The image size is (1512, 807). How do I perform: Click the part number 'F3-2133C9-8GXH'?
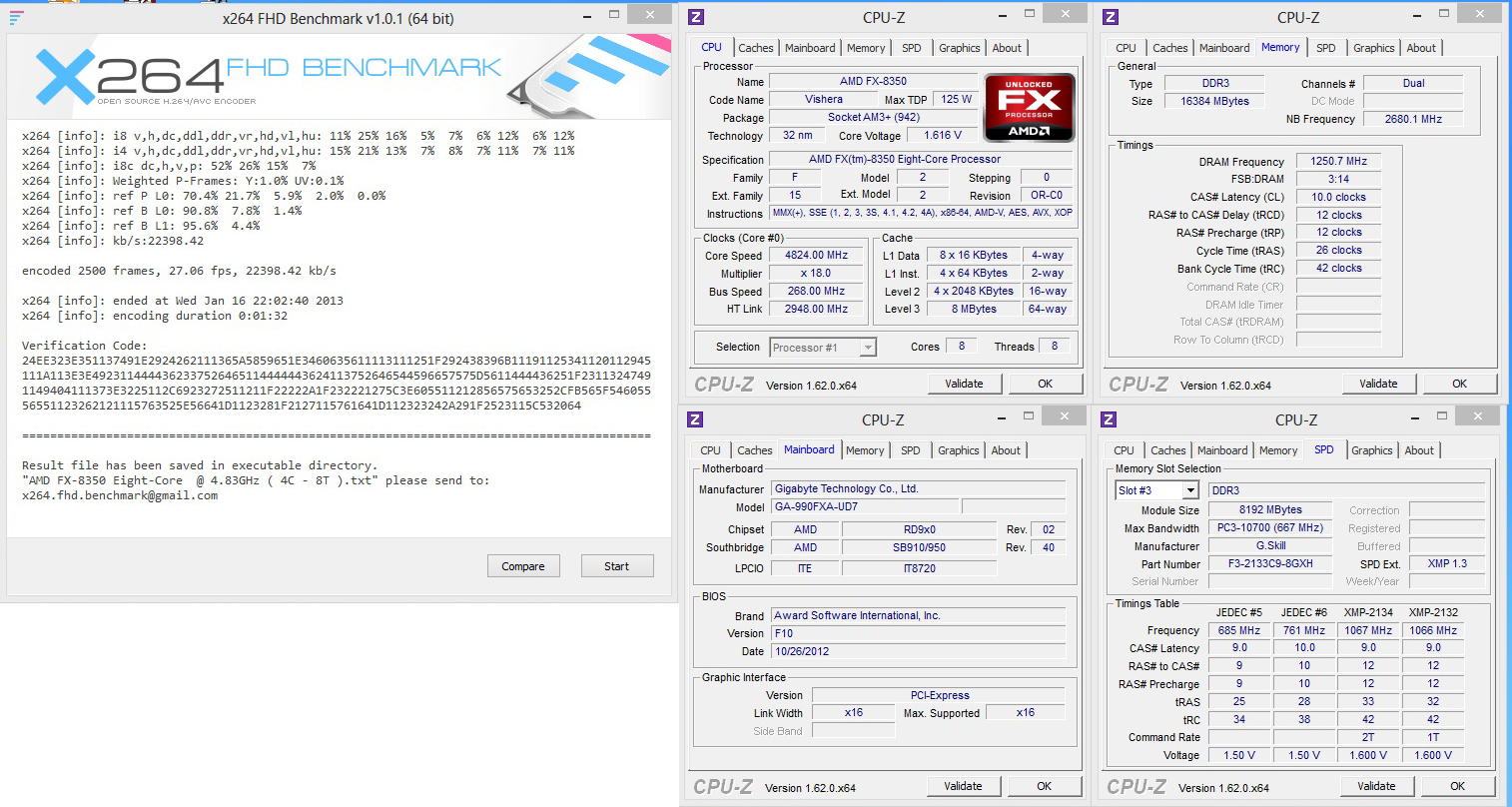tap(1271, 563)
